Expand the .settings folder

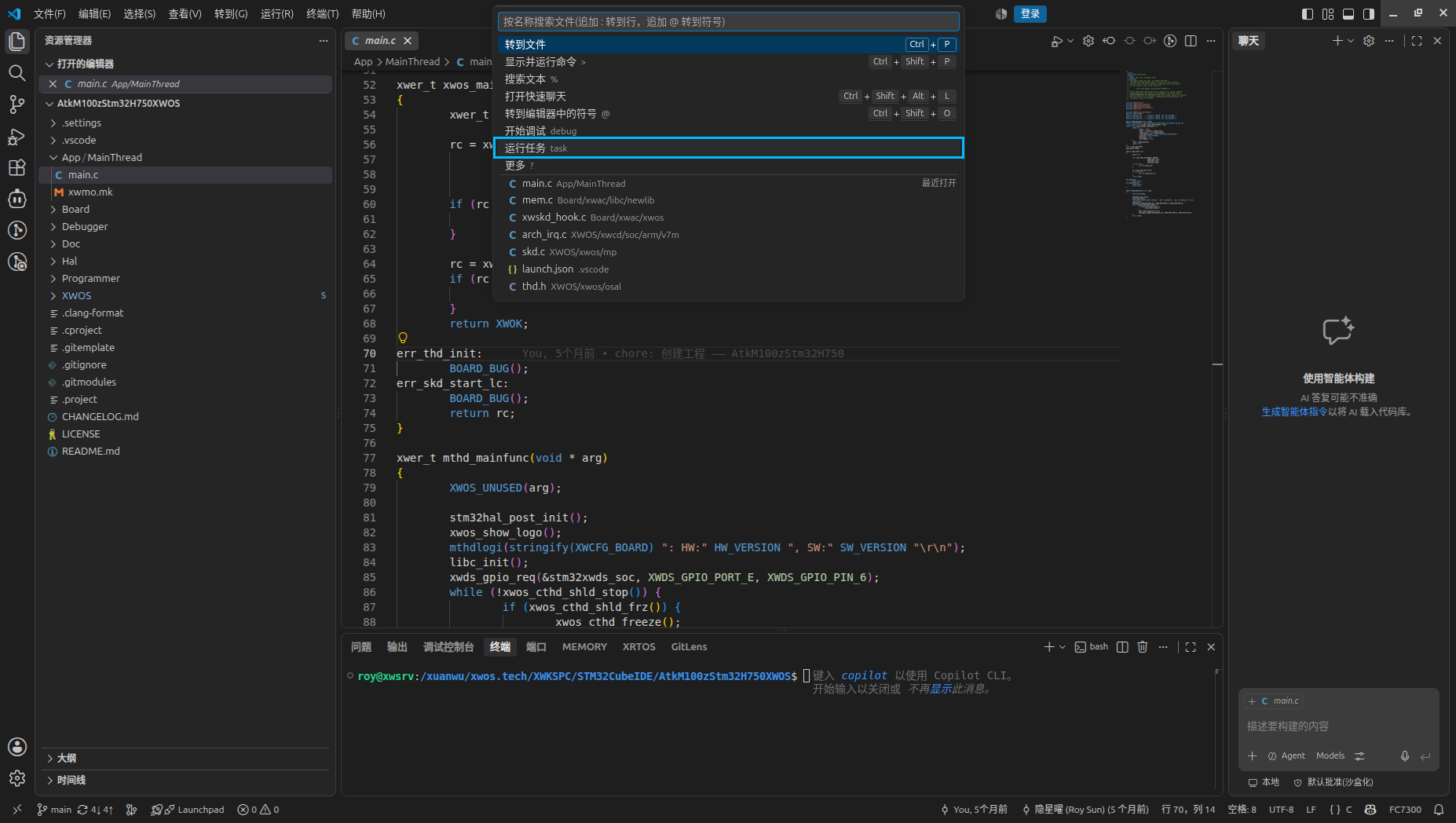tap(185, 123)
